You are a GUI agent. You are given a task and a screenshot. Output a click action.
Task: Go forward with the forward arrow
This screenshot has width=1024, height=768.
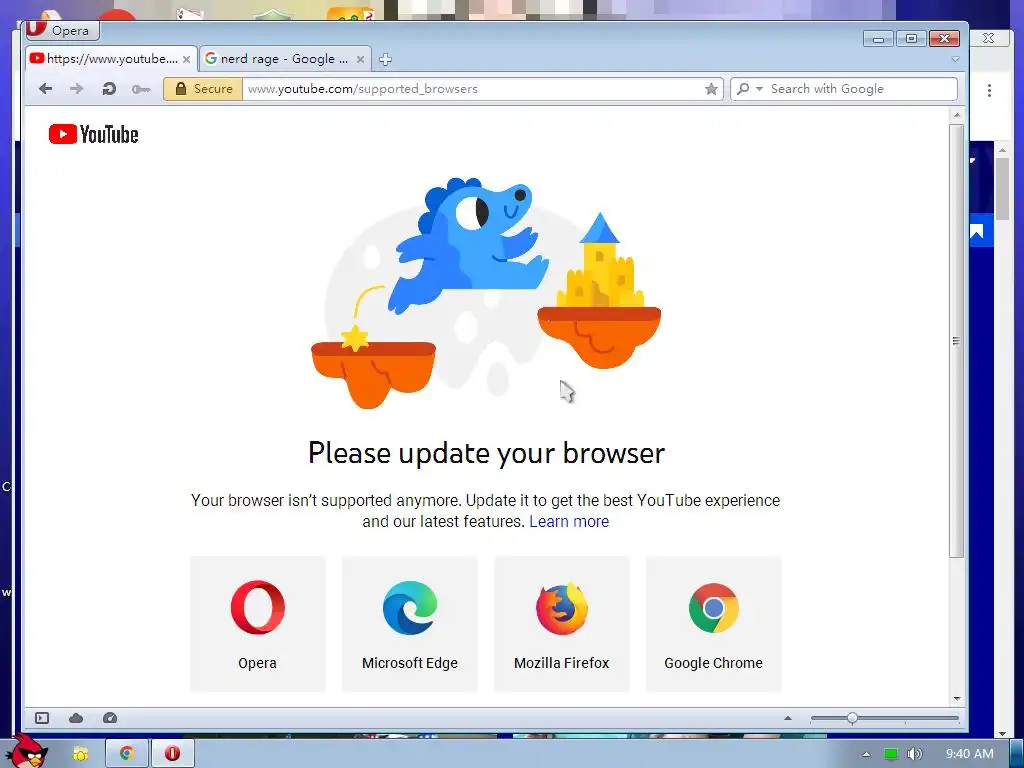76,89
